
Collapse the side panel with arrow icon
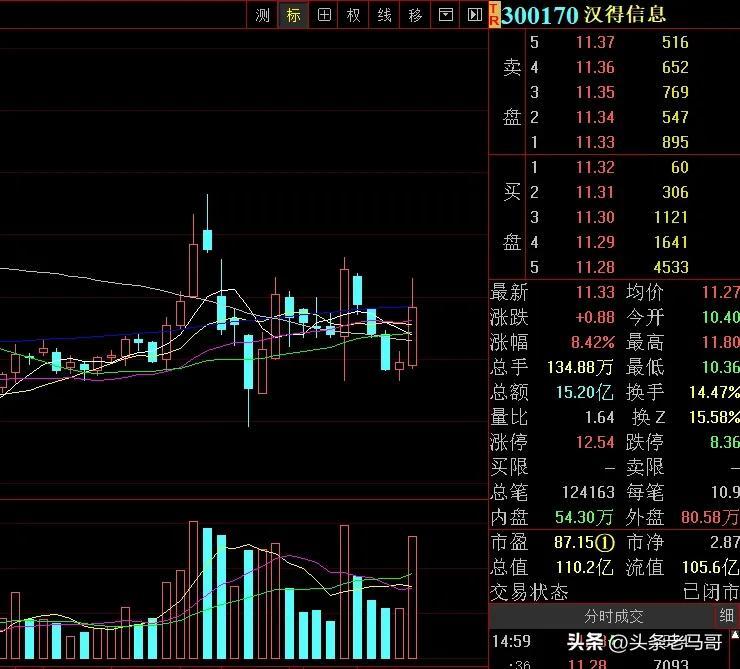[474, 15]
